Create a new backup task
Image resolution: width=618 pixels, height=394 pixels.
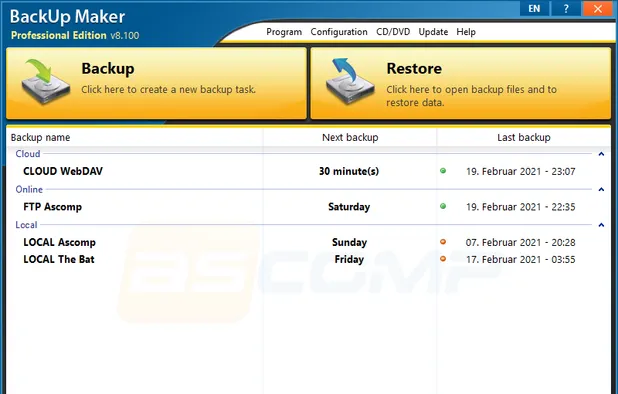pos(156,83)
